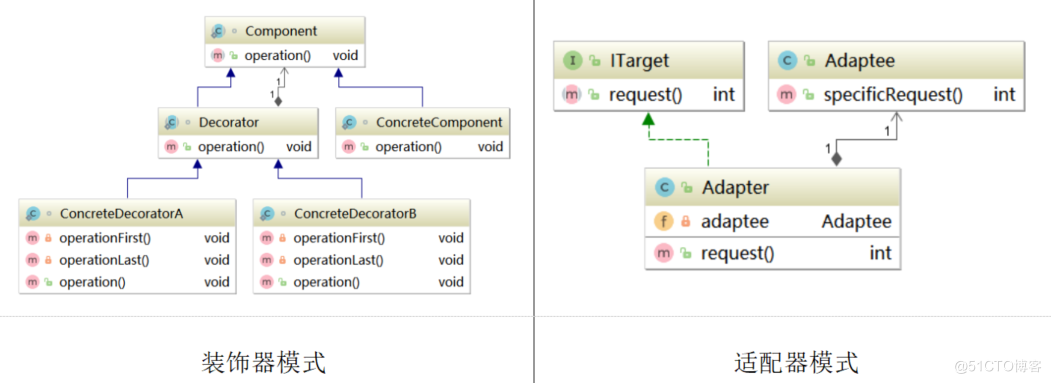Click the operation() method in Component
1051x383 pixels.
277,56
